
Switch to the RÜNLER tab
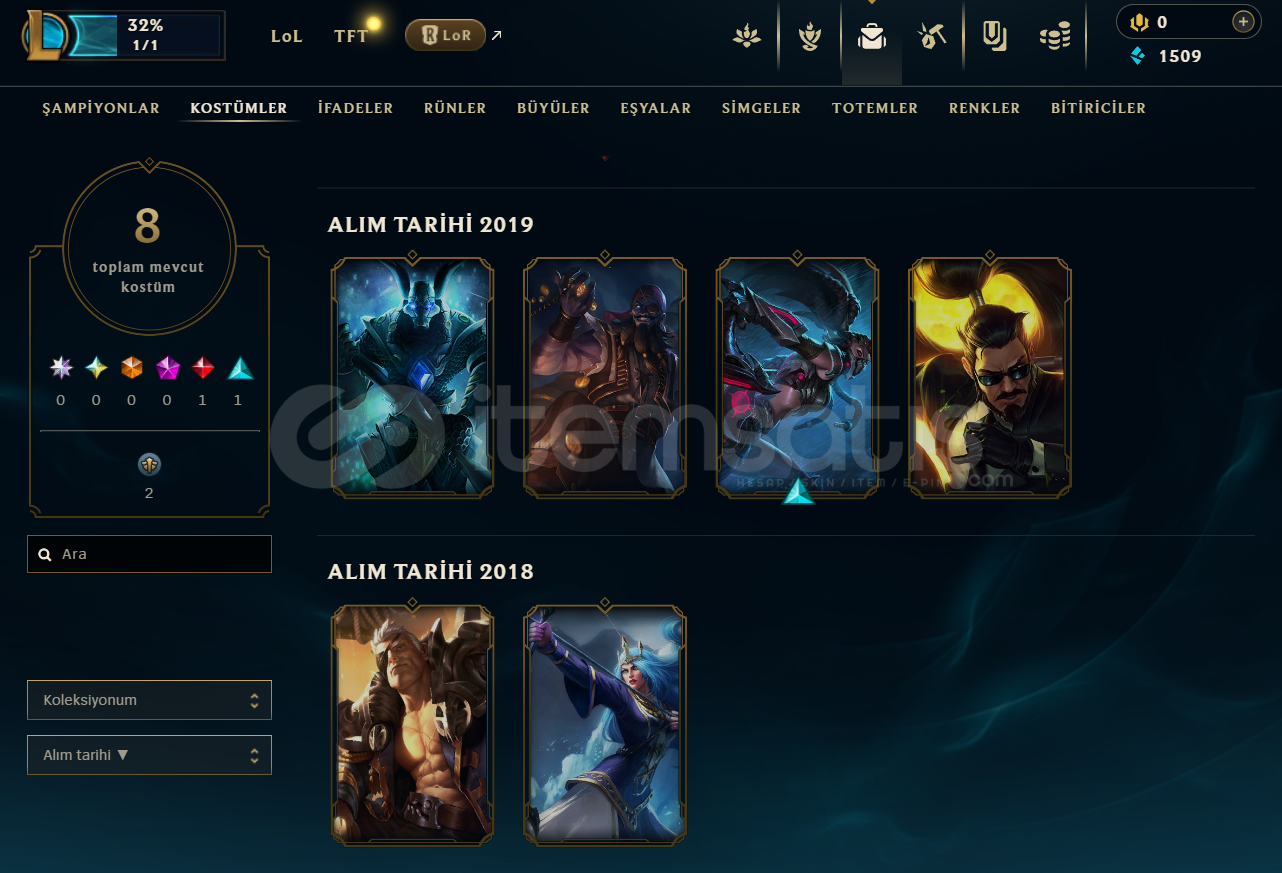[x=455, y=108]
